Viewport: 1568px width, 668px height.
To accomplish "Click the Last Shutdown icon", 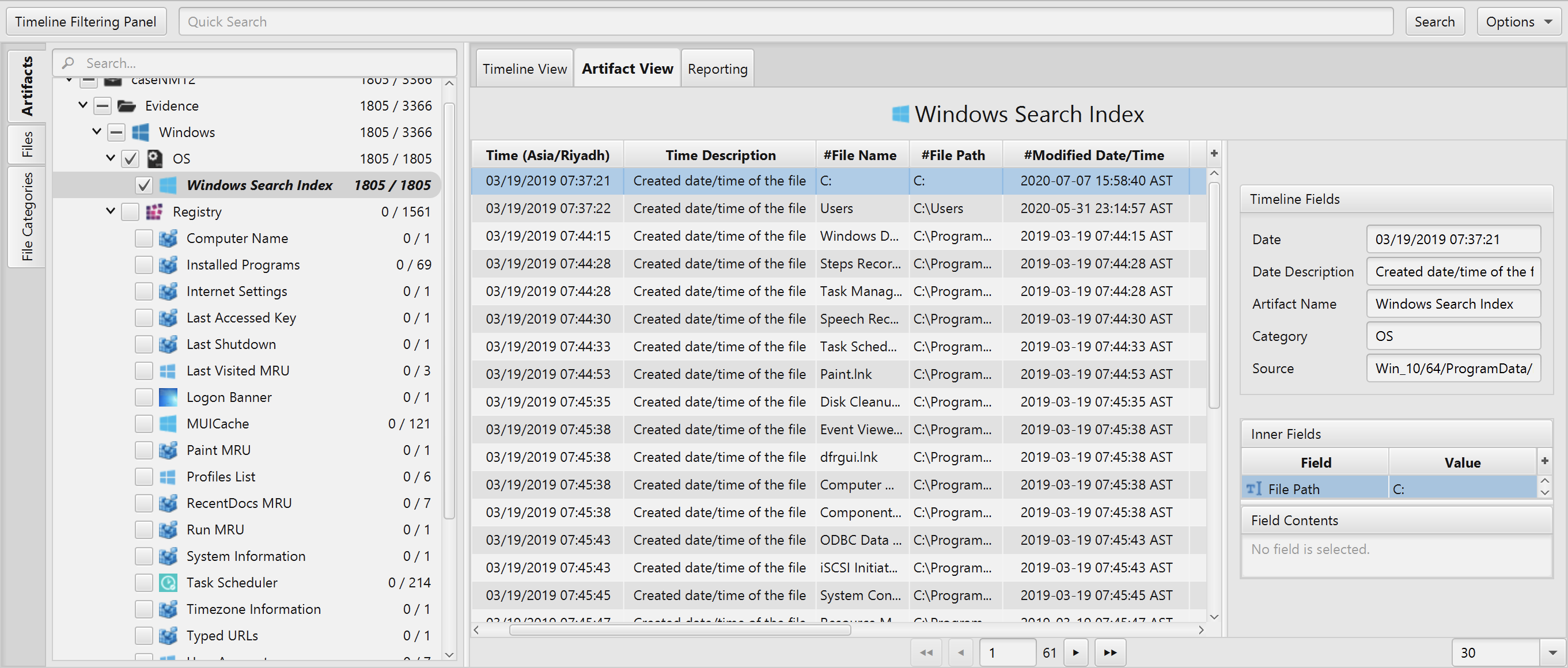I will (x=168, y=344).
